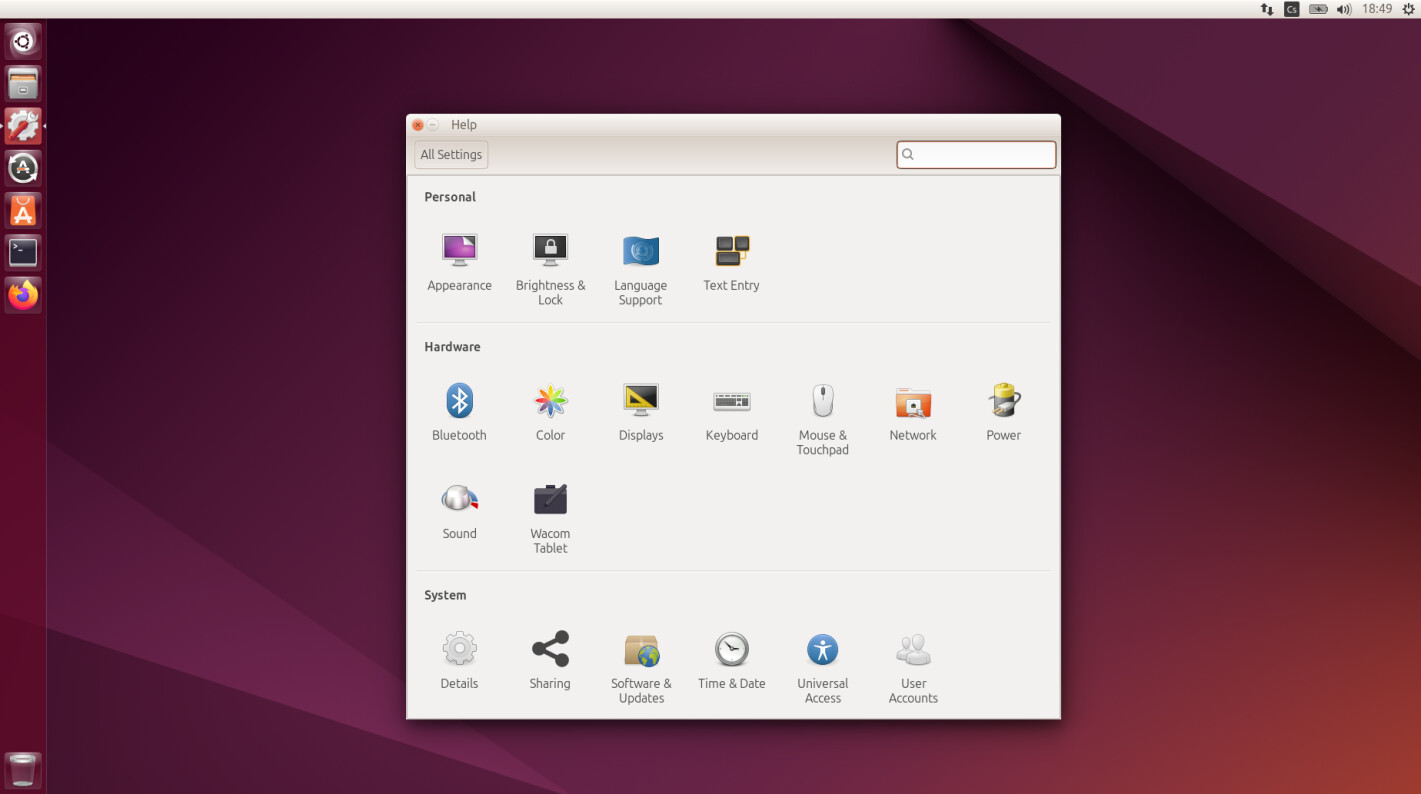
Task: Launch Firefox from the dock
Action: click(x=23, y=295)
